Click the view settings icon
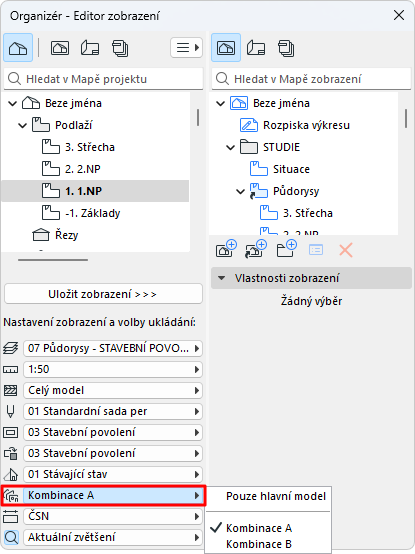 pyautogui.click(x=316, y=250)
